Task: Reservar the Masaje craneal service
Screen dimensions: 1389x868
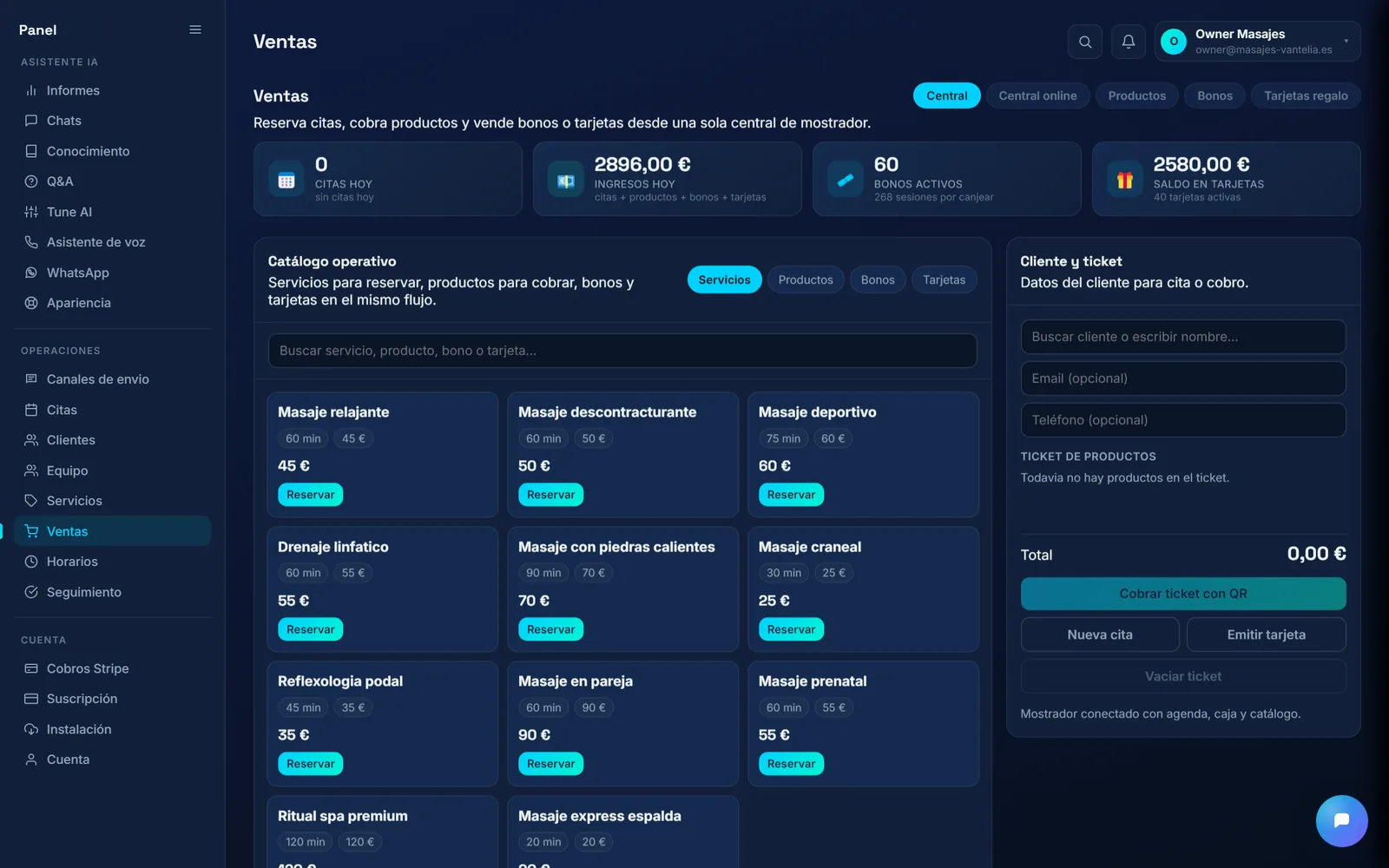Action: [x=791, y=629]
